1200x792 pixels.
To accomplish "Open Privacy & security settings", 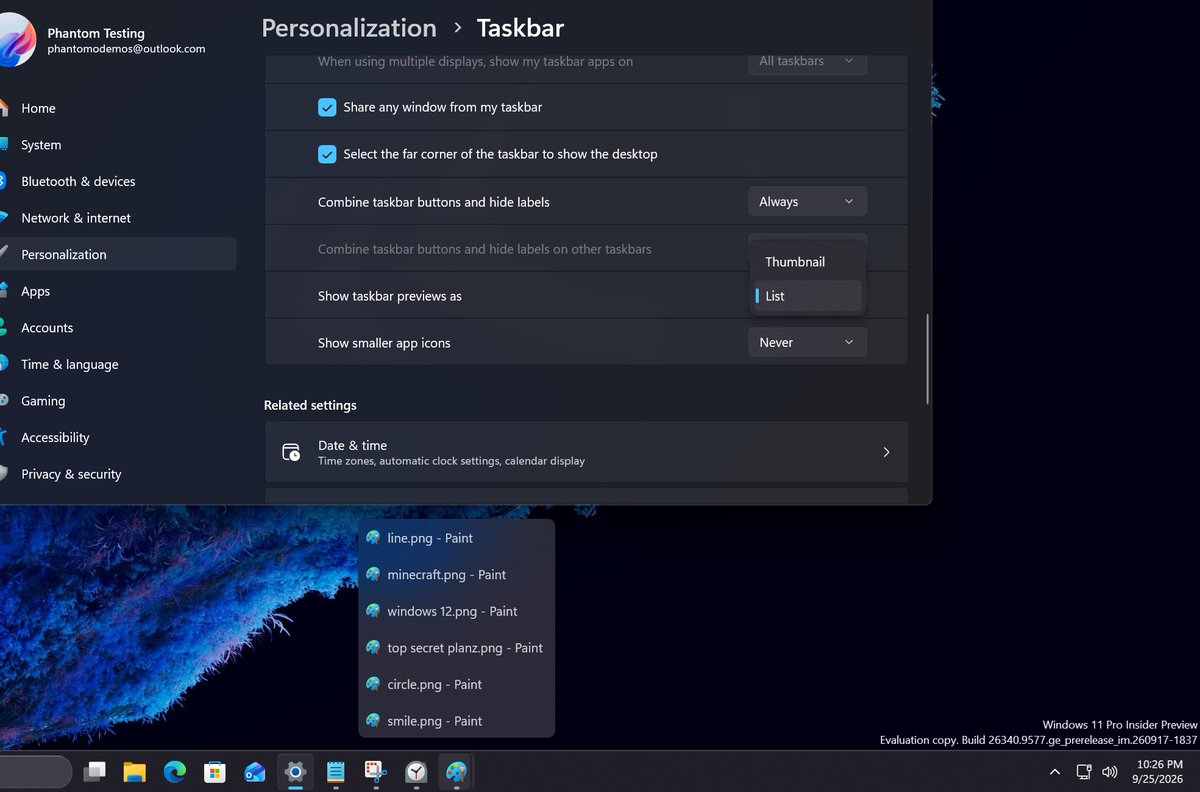I will 118,474.
